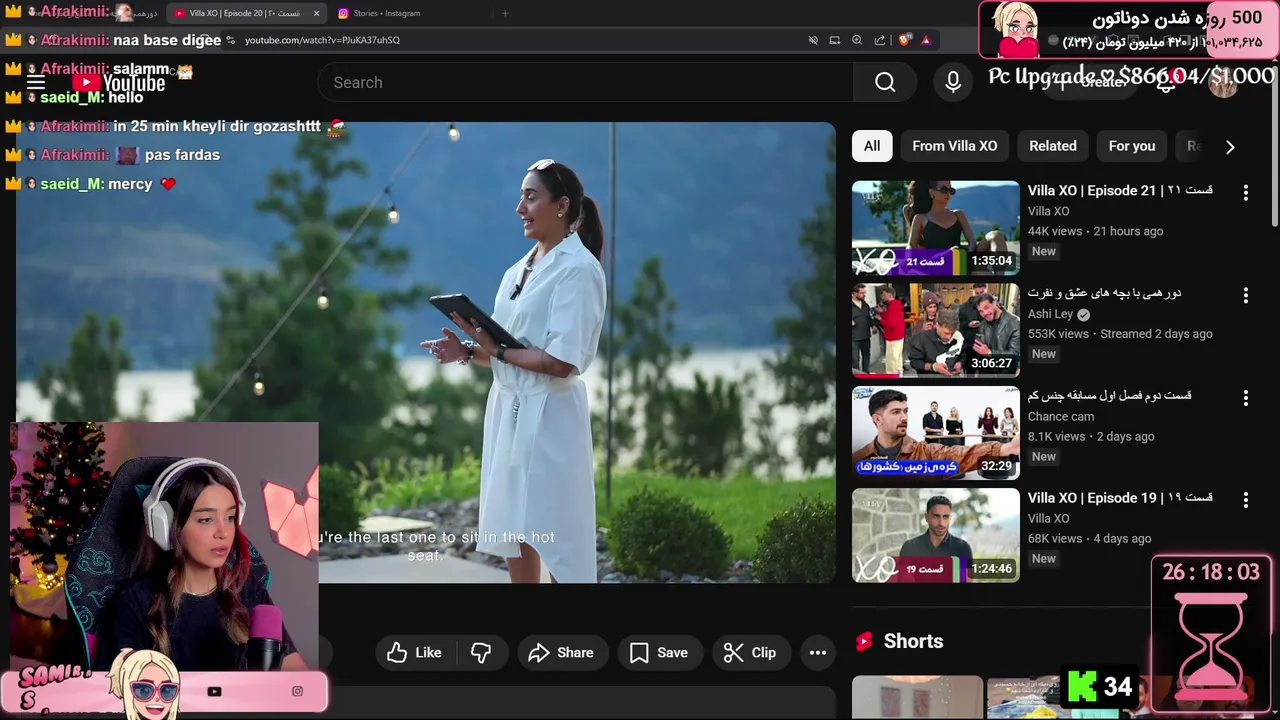
Task: Open options menu for Episode 19 video
Action: click(x=1246, y=500)
